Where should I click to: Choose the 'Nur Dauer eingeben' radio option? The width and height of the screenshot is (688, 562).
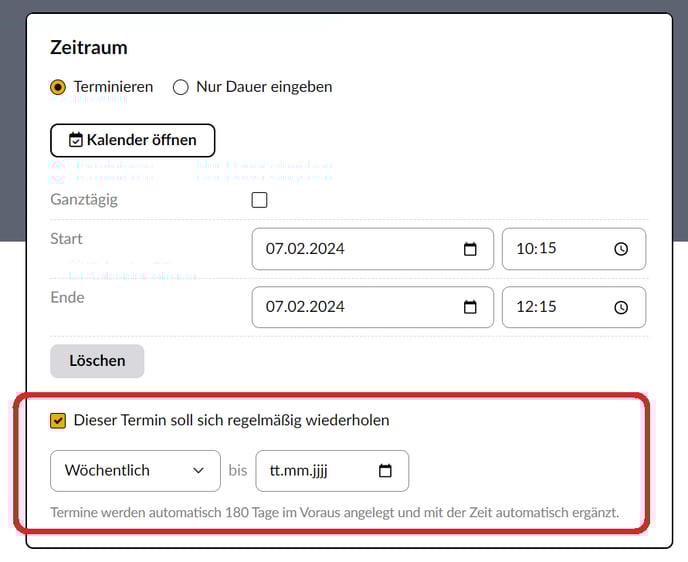click(181, 87)
